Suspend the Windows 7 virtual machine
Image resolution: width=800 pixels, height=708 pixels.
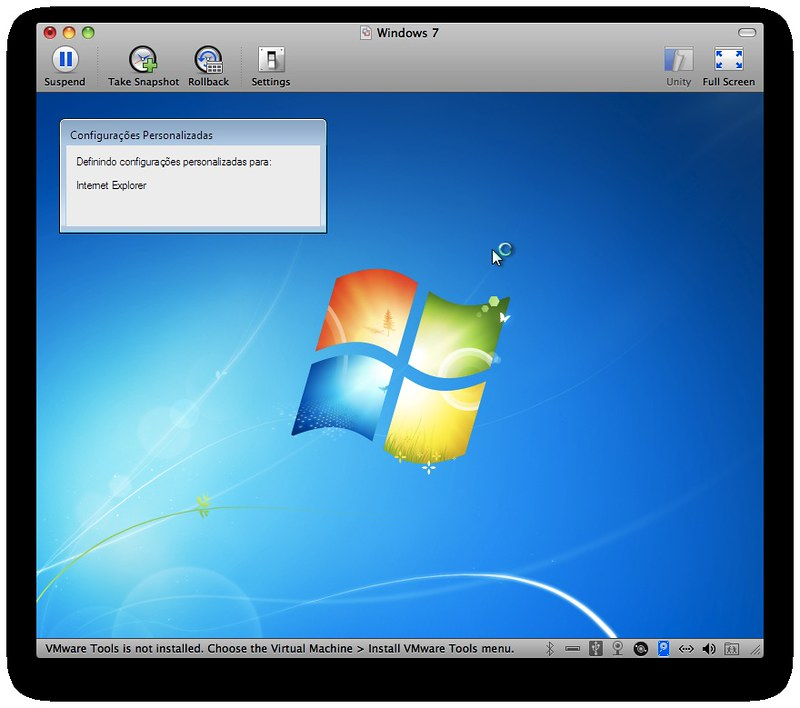pos(65,66)
